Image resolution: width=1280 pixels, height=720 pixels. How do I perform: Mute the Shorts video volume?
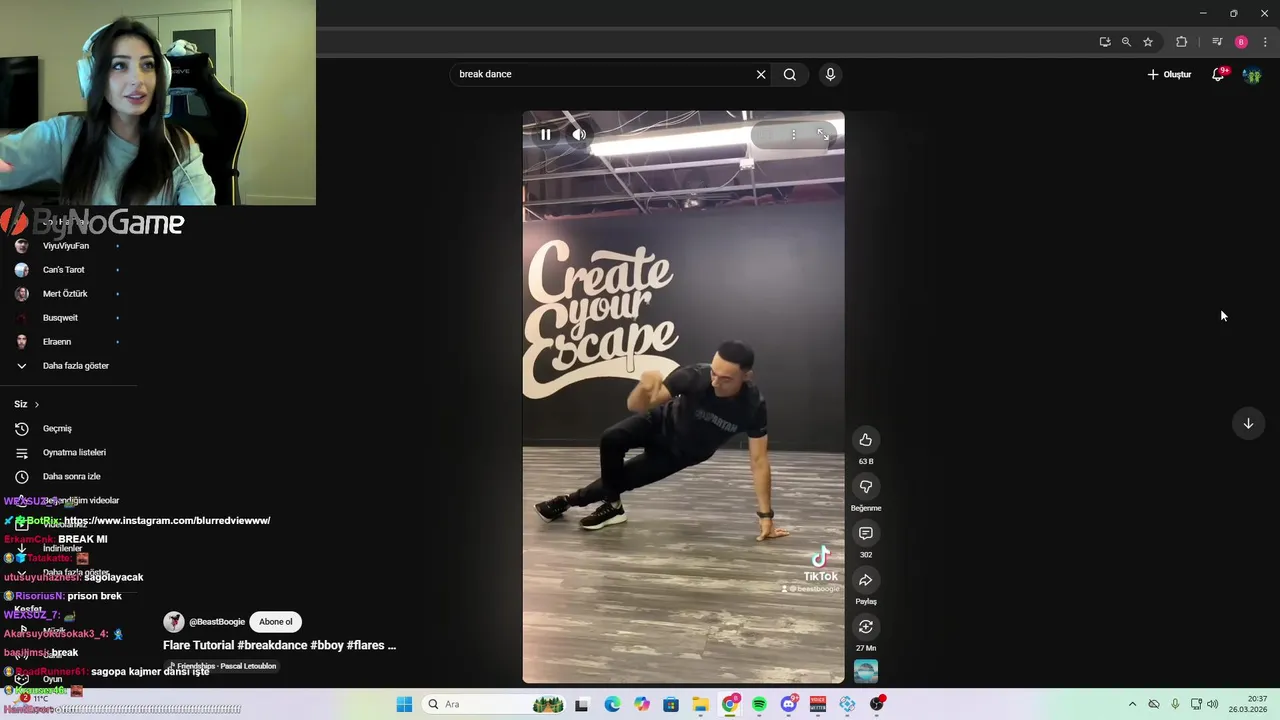(579, 134)
